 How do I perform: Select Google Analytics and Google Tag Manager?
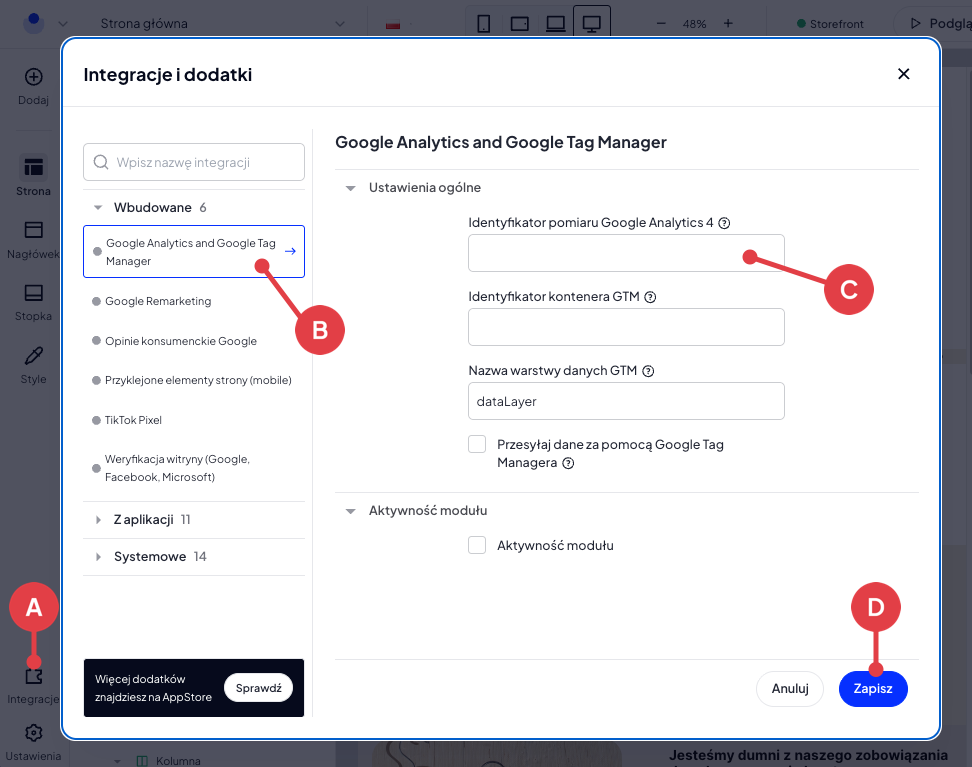(194, 251)
